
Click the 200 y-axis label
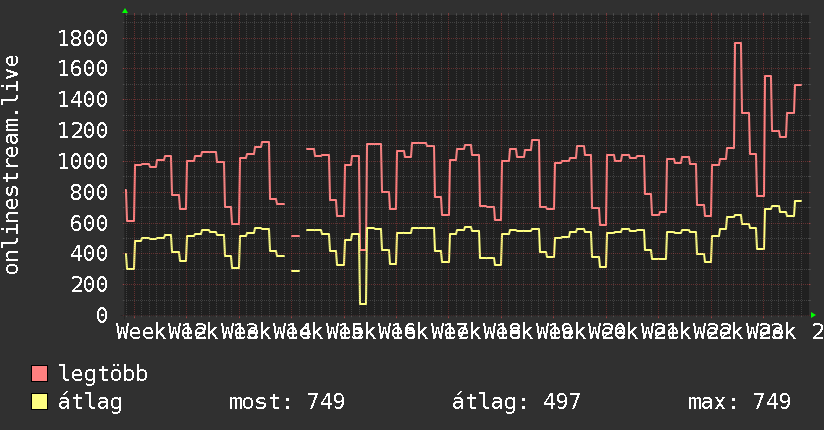pos(89,284)
